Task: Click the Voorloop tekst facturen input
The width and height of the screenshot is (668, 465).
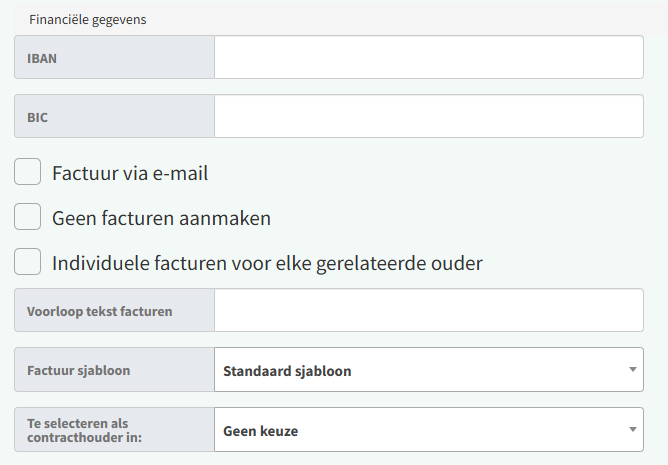Action: click(x=428, y=311)
